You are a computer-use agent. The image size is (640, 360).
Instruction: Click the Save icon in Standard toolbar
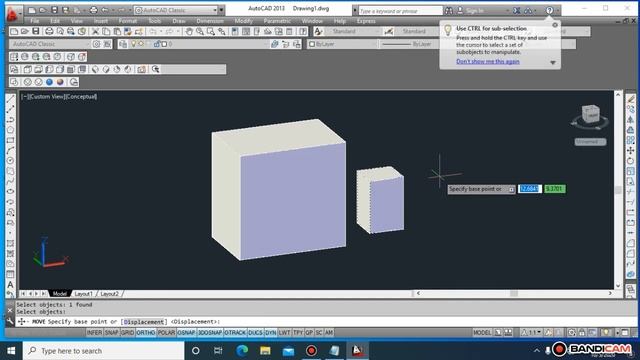[x=36, y=31]
